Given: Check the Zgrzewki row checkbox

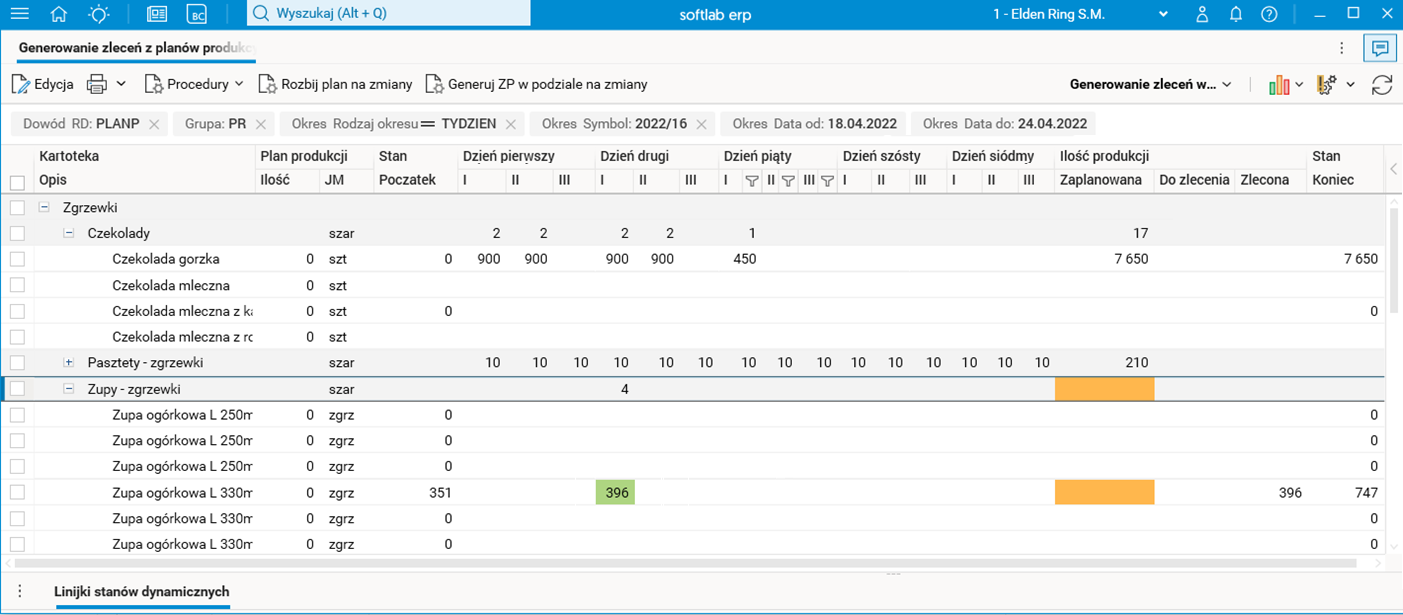Looking at the screenshot, I should click(x=17, y=208).
